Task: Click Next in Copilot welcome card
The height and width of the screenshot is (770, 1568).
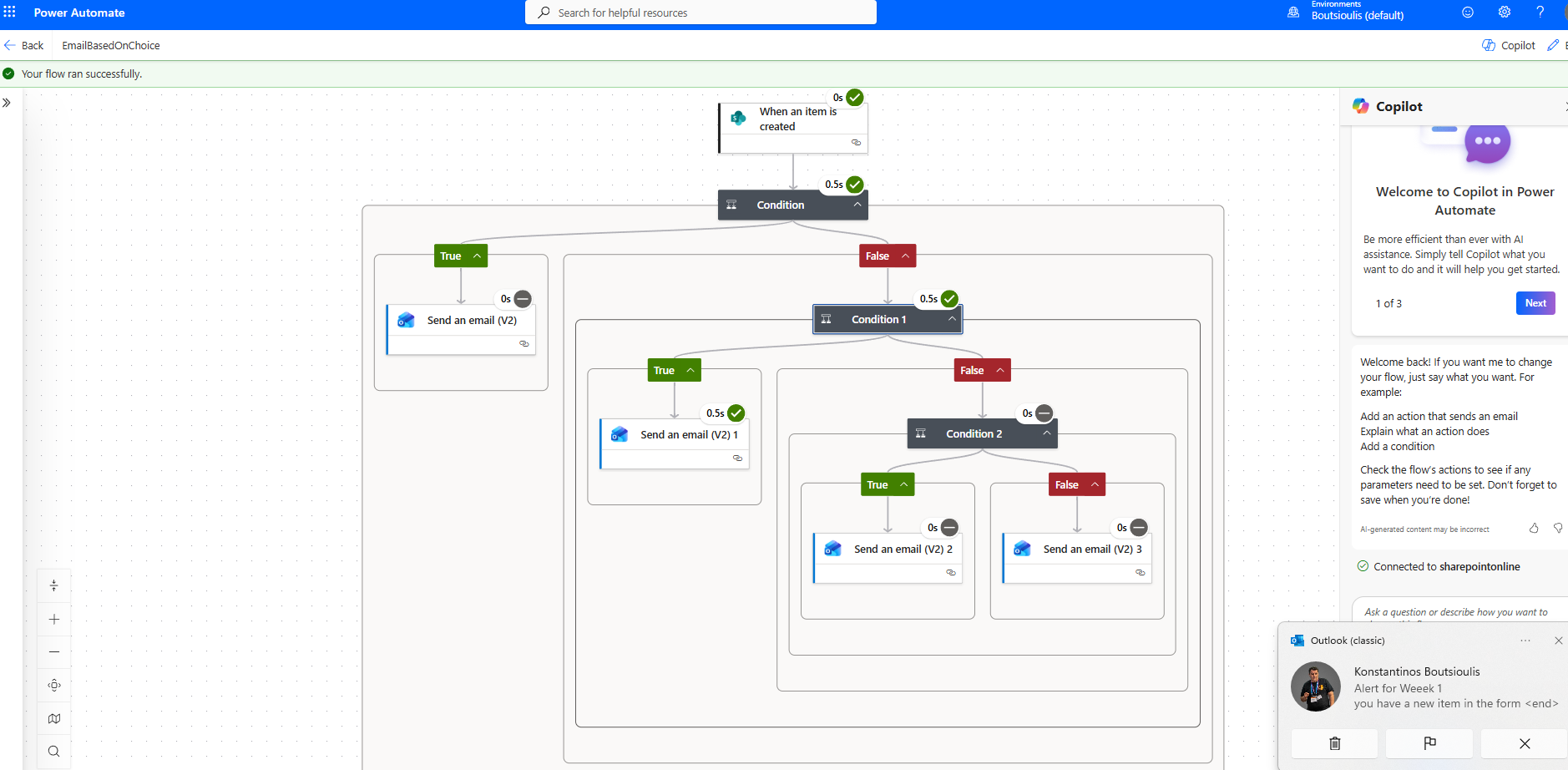Action: tap(1535, 303)
